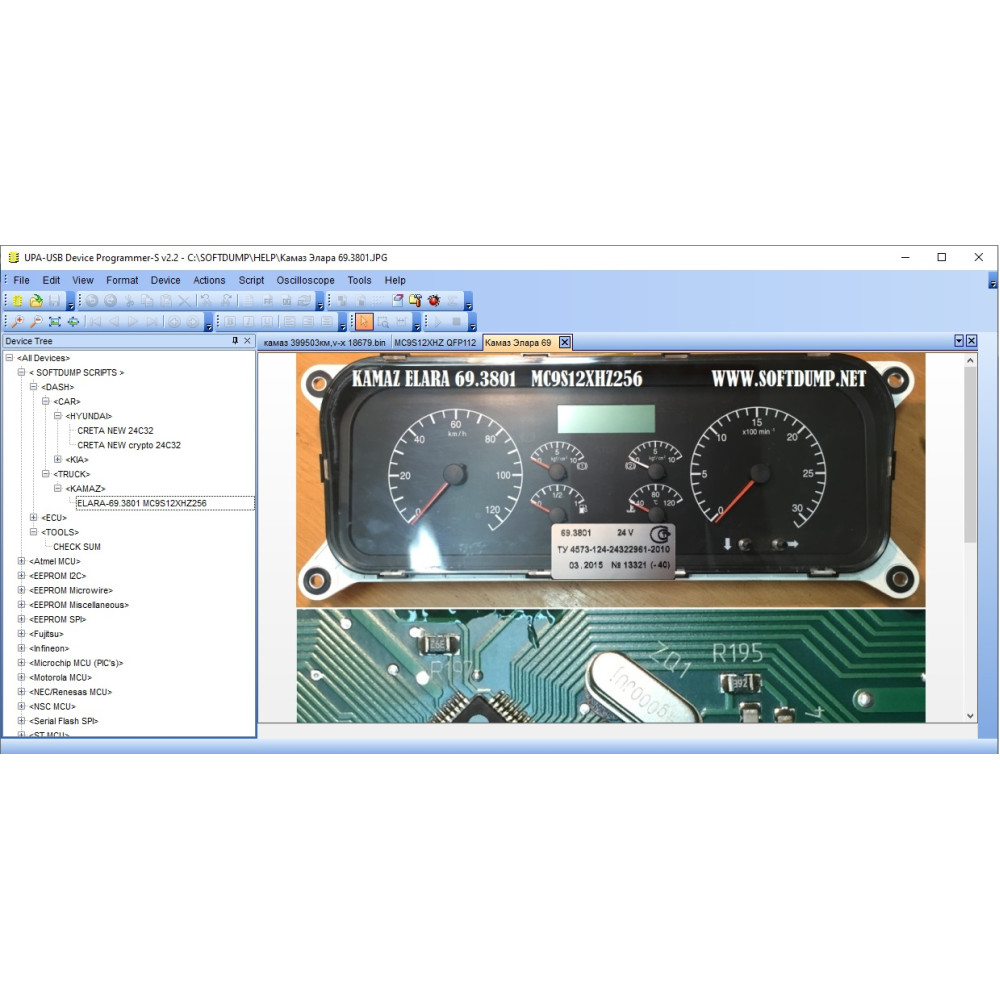
Task: Select the Microchip MCU (PIC's) group
Action: click(76, 663)
